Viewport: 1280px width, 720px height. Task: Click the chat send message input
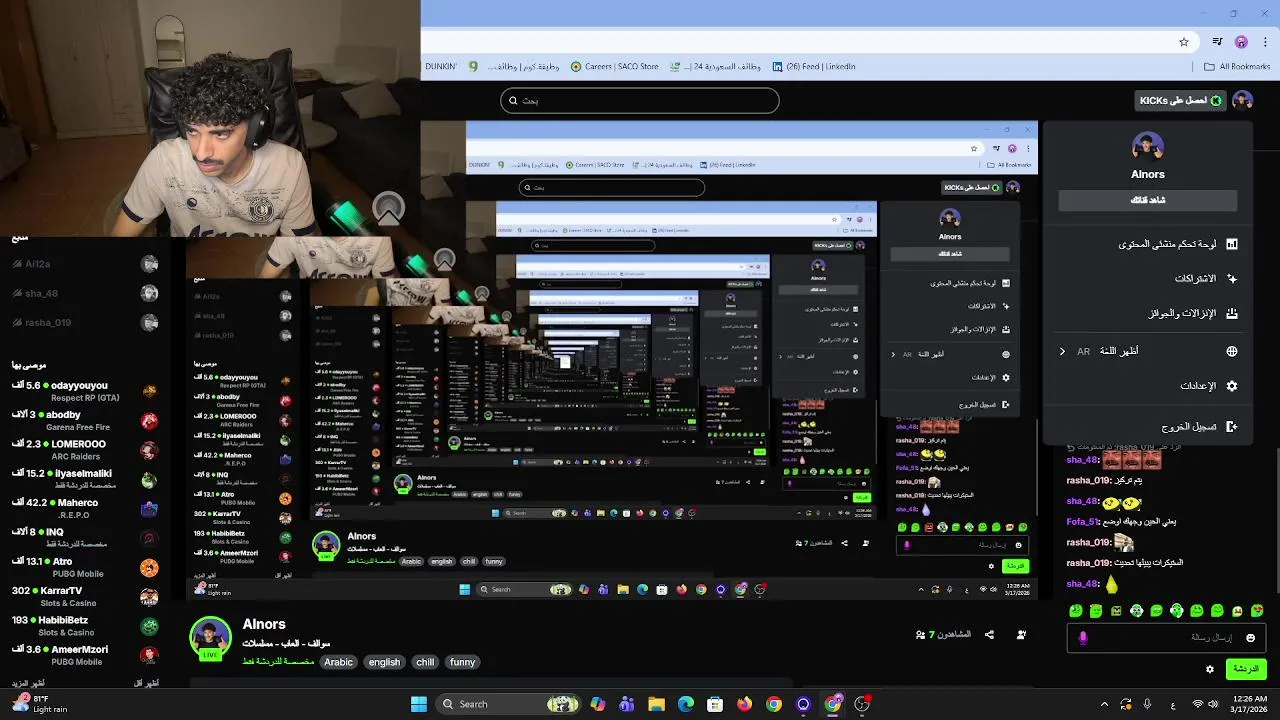pos(1165,638)
